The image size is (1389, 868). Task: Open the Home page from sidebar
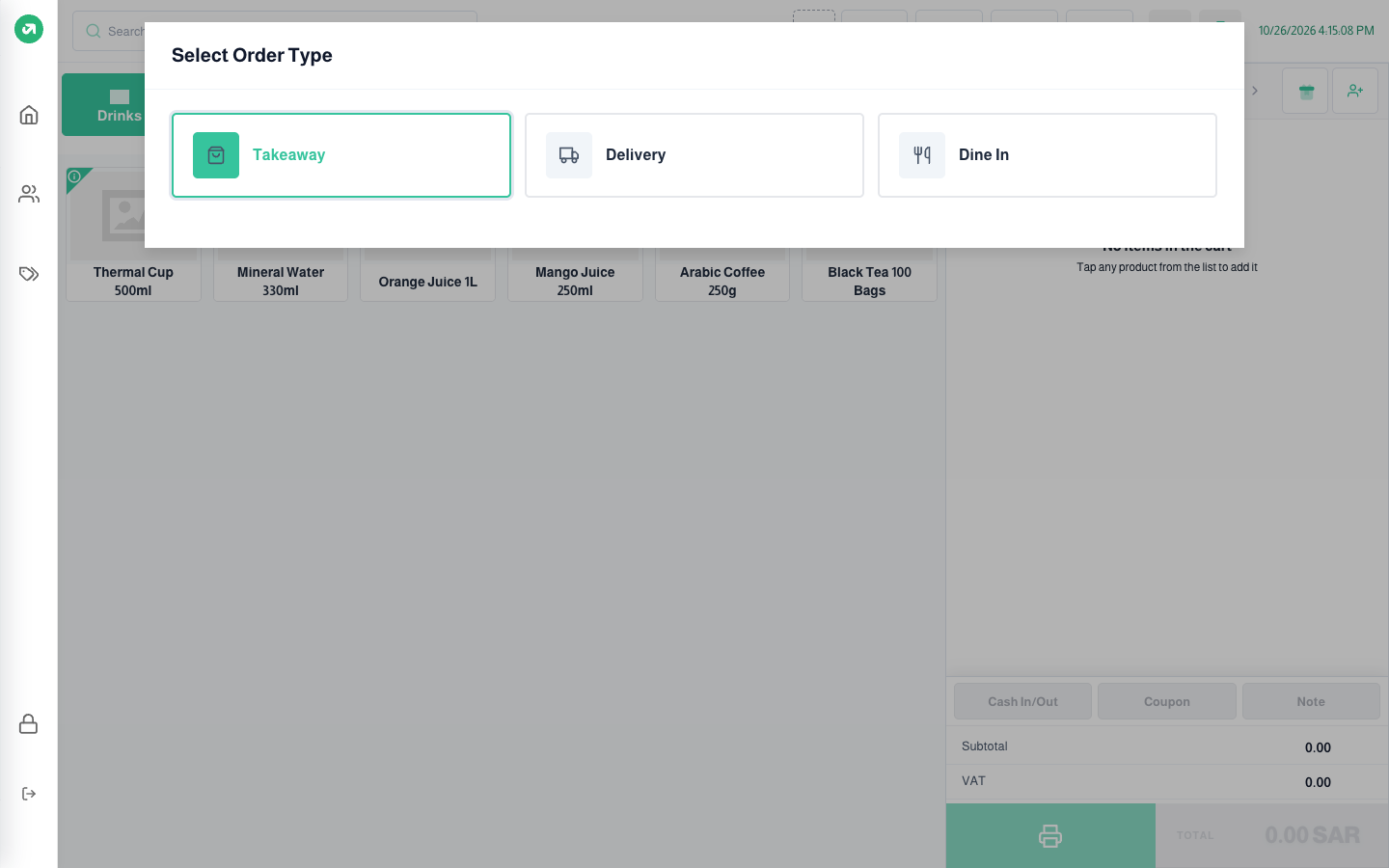29,115
